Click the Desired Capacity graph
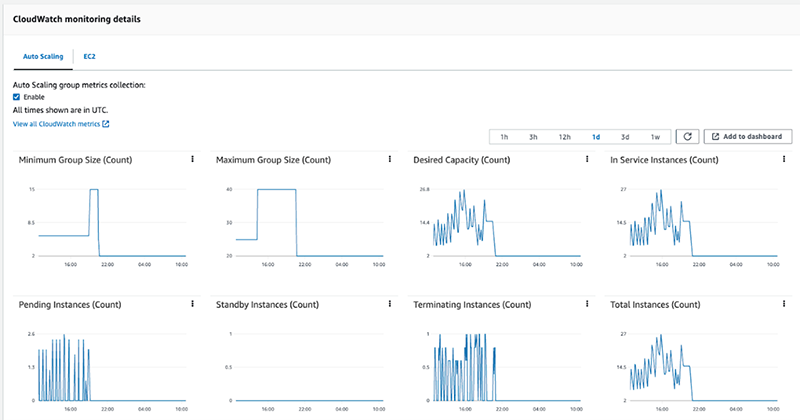Image resolution: width=800 pixels, height=420 pixels. click(507, 223)
